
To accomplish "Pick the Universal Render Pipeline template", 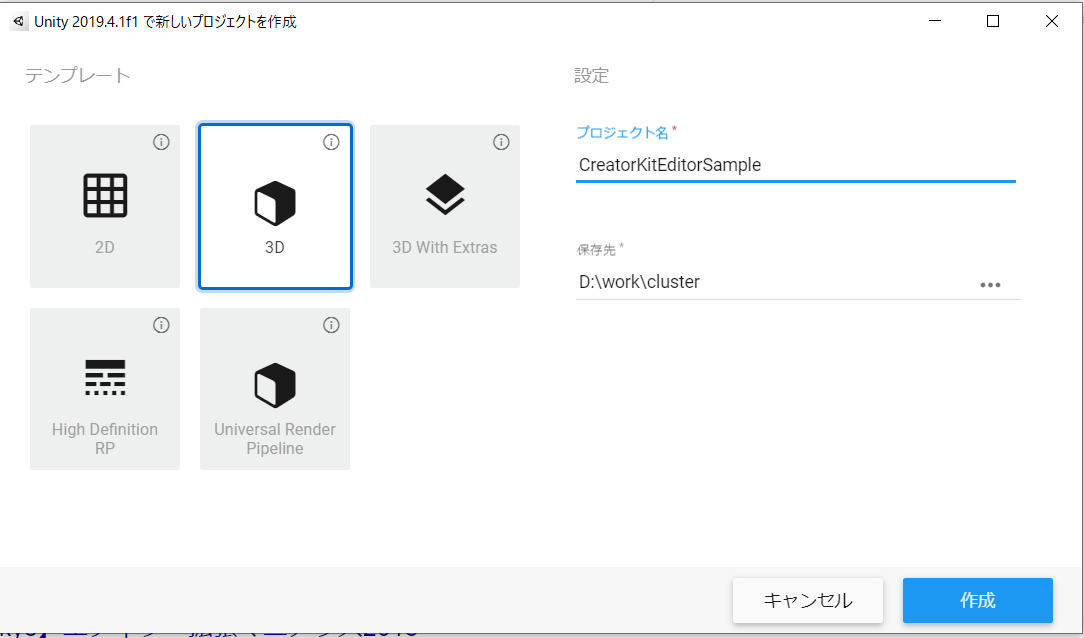I will point(275,388).
